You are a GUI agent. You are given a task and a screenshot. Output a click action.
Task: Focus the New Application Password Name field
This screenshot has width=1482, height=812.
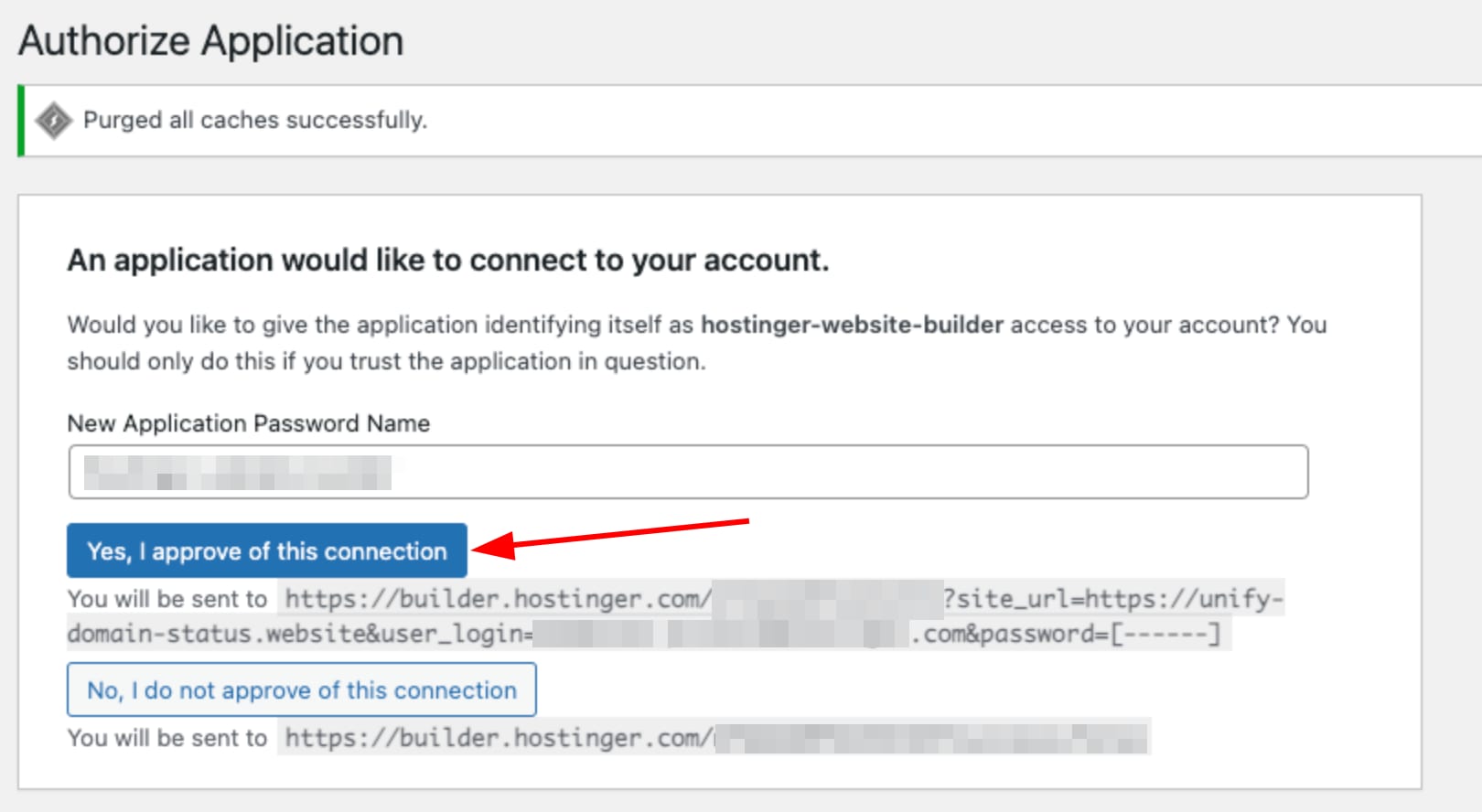point(823,472)
